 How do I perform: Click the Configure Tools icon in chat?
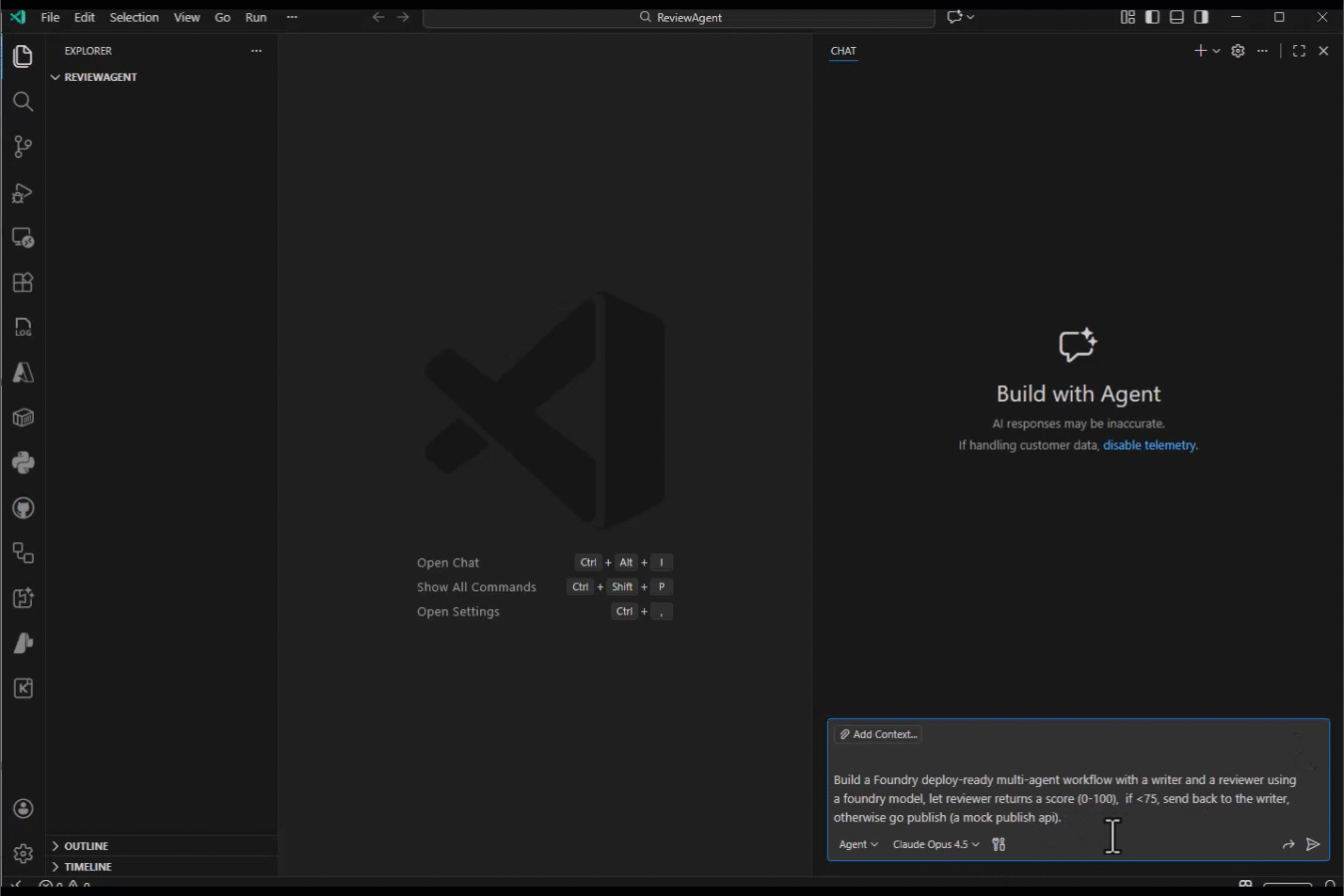(999, 844)
